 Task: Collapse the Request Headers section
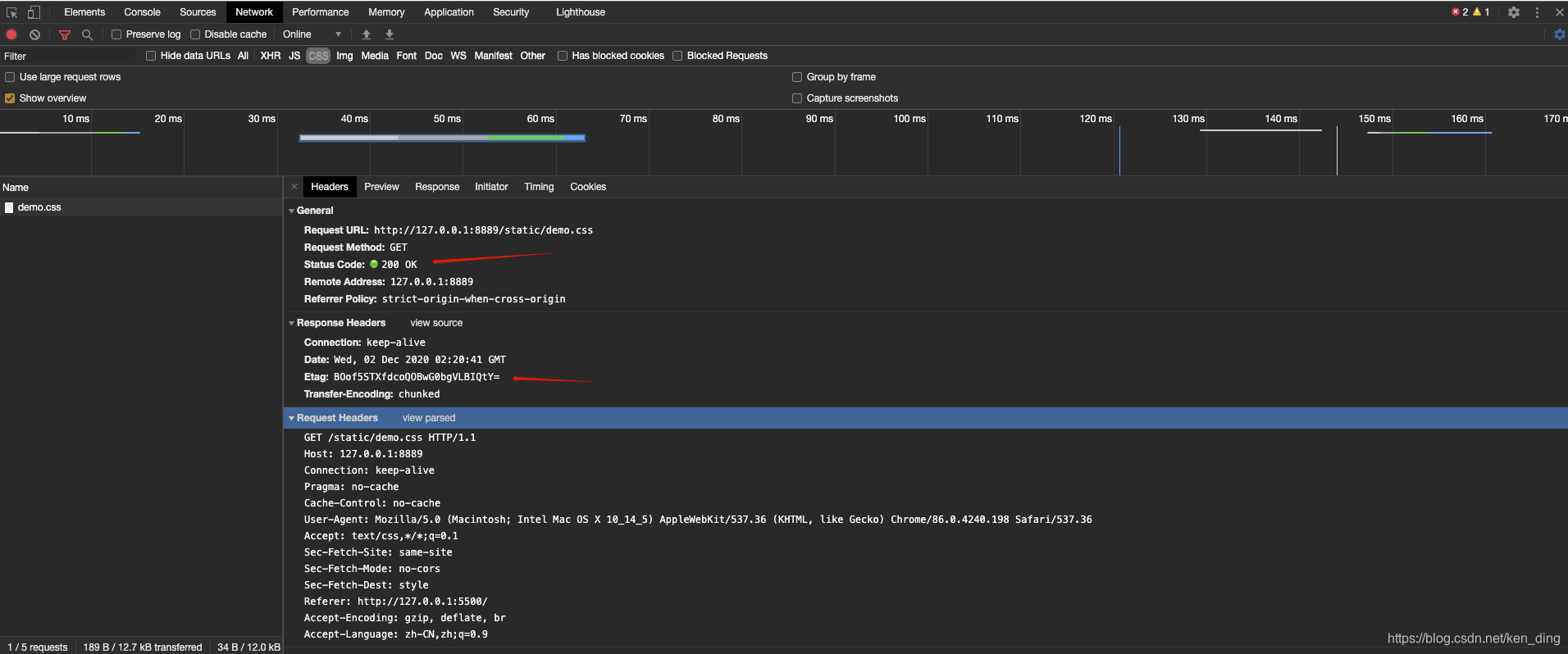[292, 418]
